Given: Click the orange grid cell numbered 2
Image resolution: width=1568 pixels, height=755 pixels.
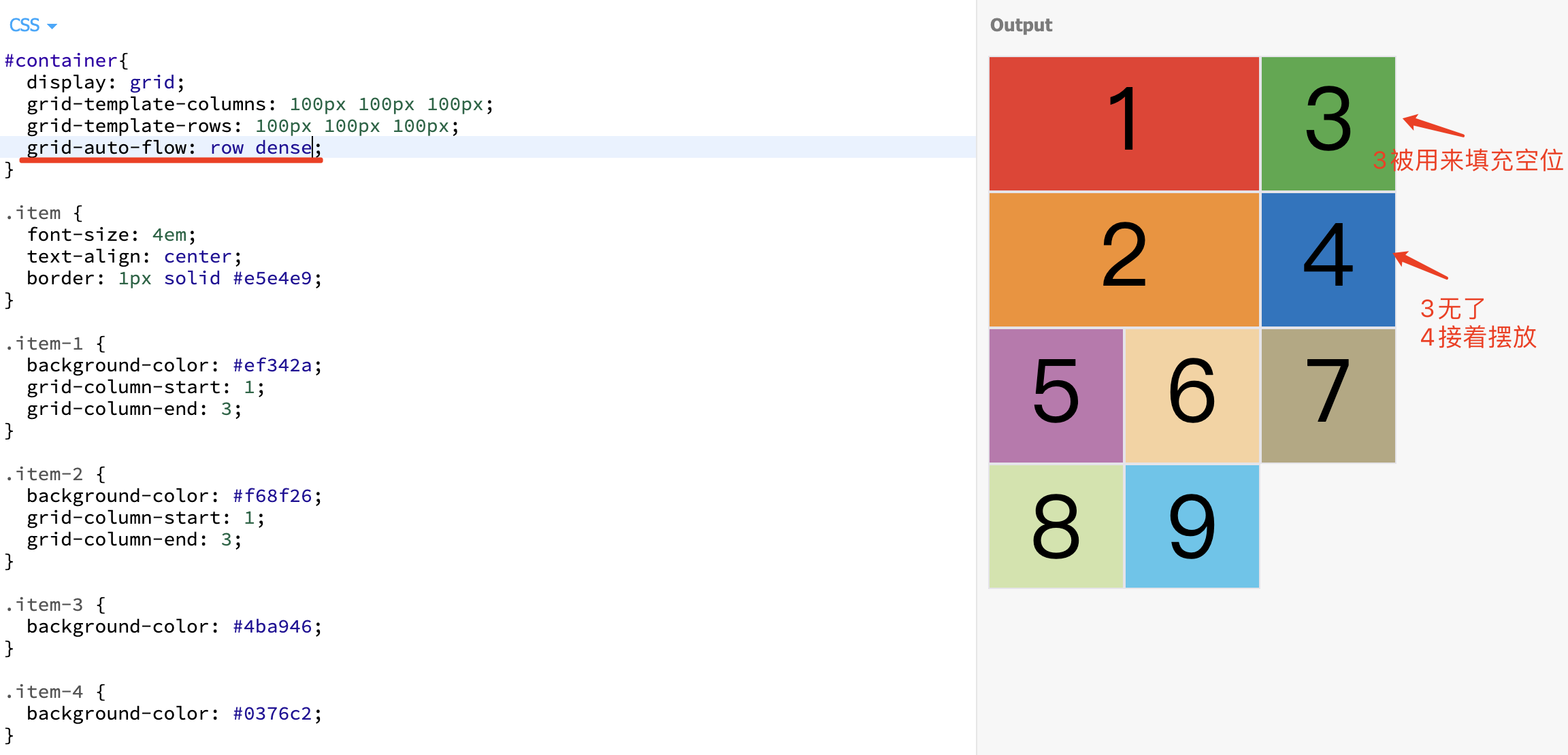Looking at the screenshot, I should [1124, 259].
